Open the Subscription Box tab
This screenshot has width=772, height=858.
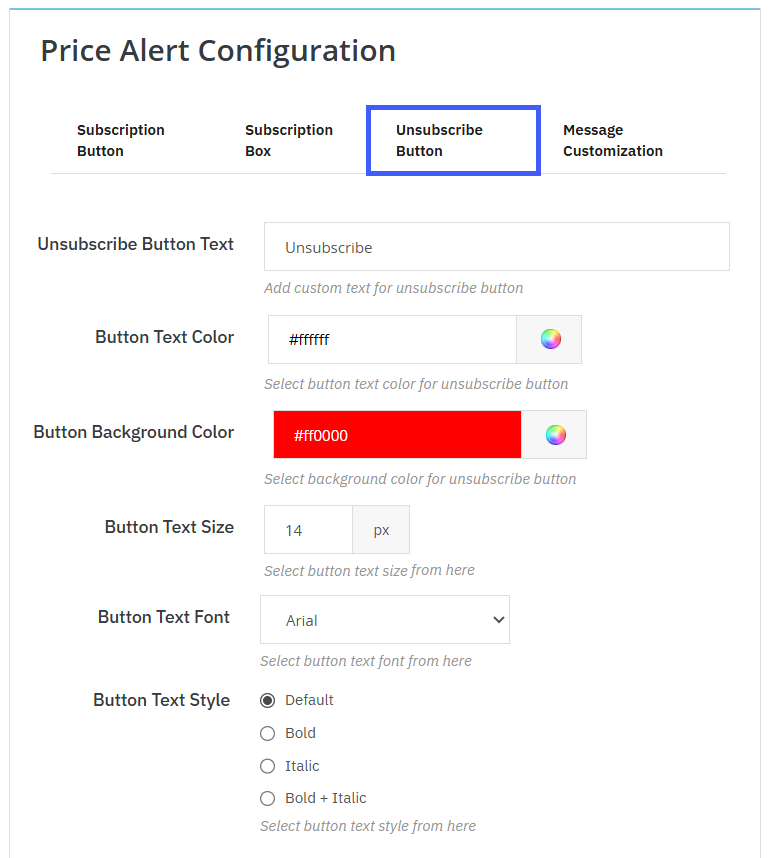[289, 140]
